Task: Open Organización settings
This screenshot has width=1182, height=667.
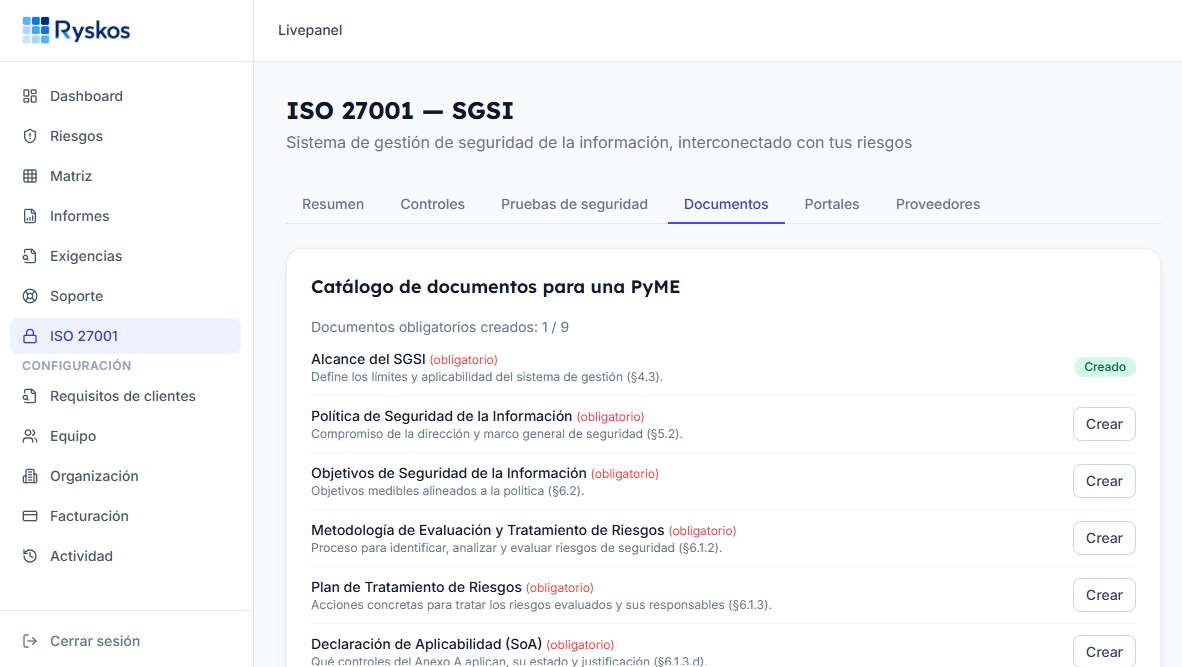Action: point(125,476)
